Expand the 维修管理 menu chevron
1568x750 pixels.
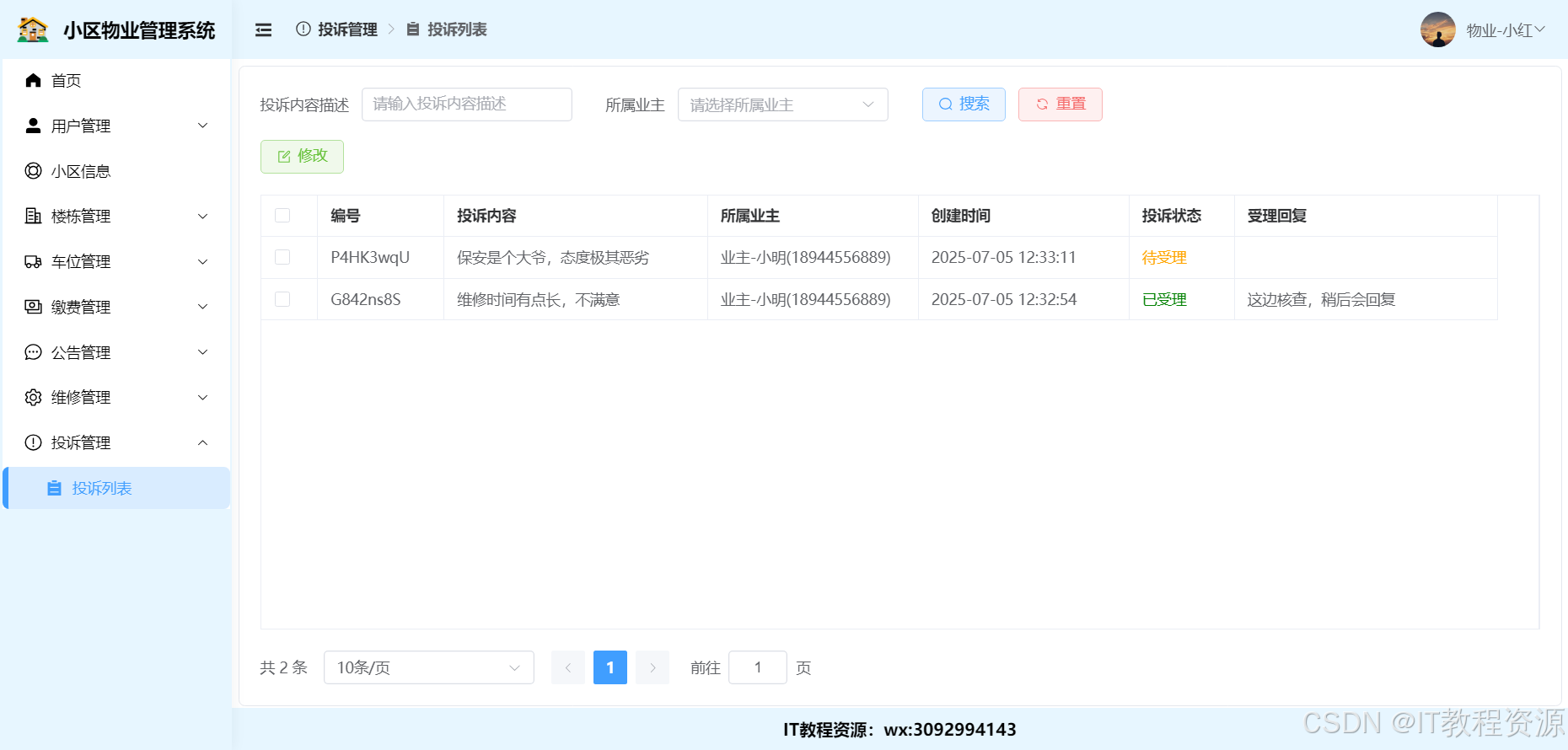203,398
